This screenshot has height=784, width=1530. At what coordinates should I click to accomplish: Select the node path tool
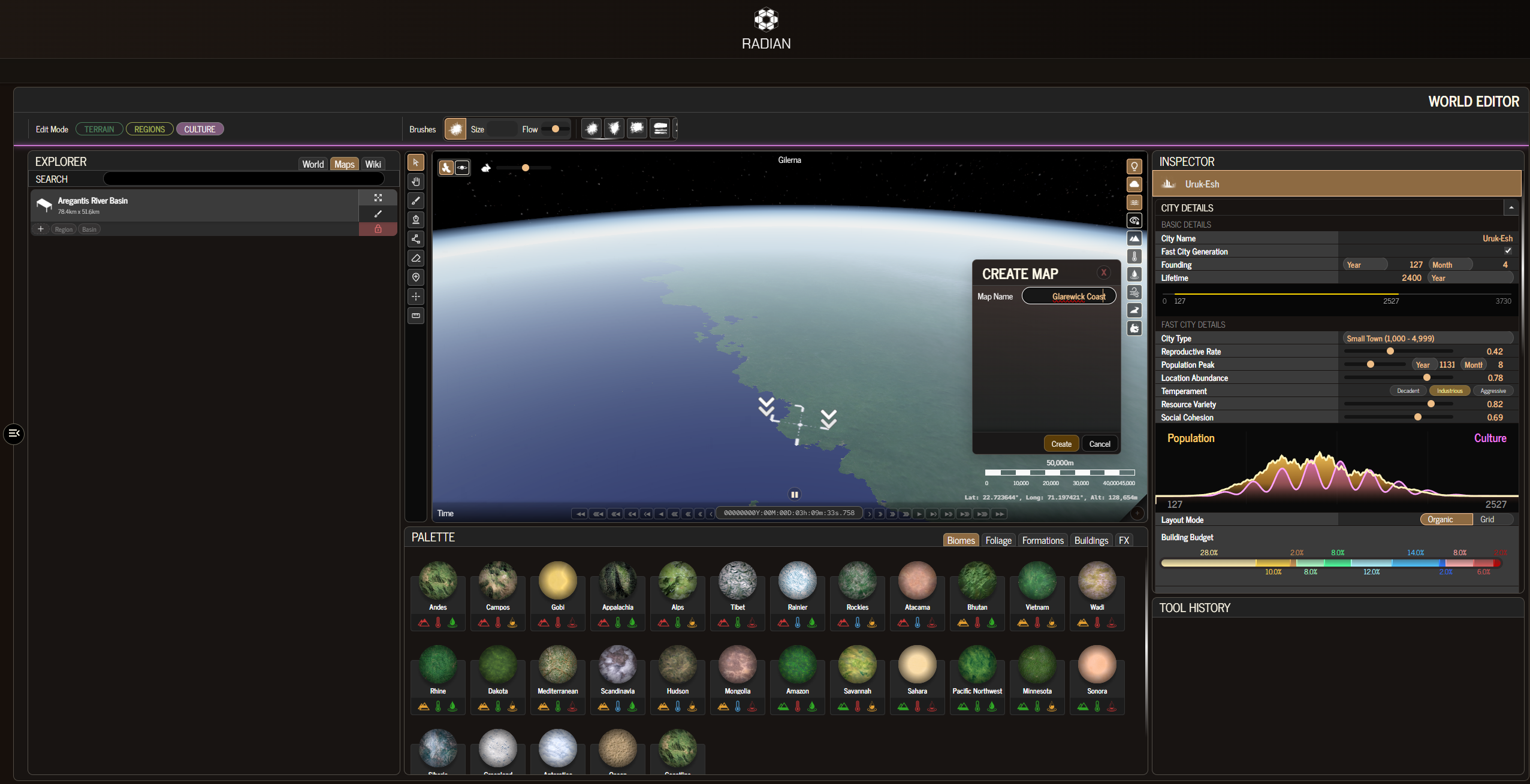pos(416,239)
